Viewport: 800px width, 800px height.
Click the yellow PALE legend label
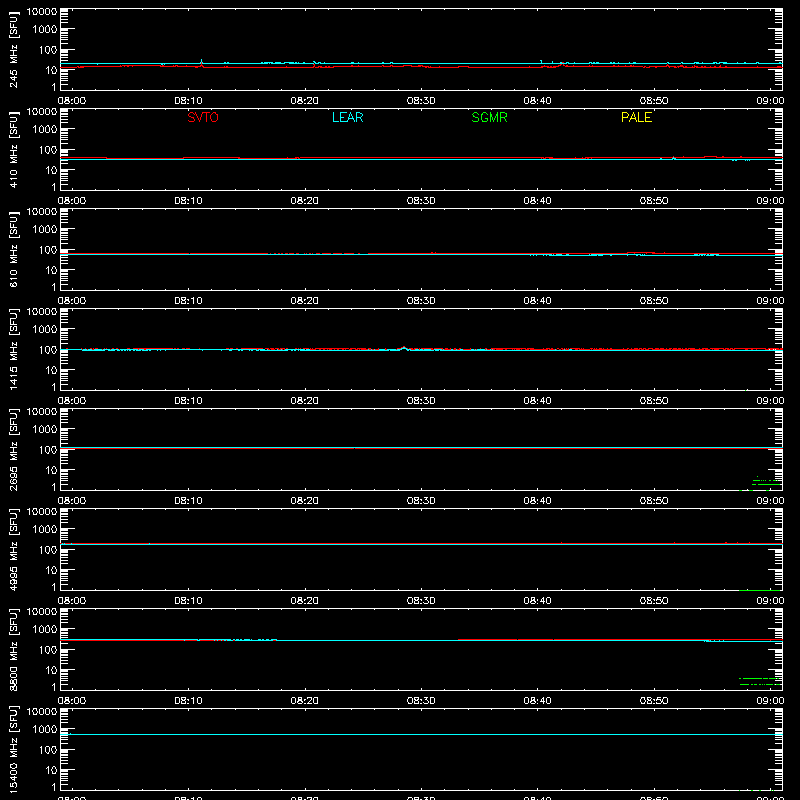[x=636, y=117]
